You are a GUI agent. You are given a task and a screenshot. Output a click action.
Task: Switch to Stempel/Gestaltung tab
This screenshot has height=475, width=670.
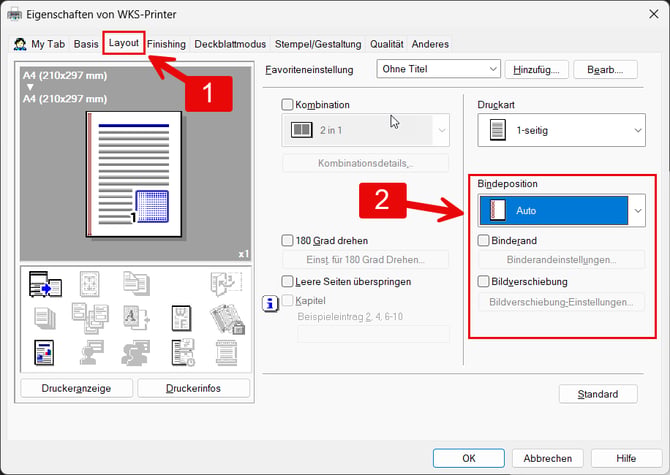(x=318, y=44)
